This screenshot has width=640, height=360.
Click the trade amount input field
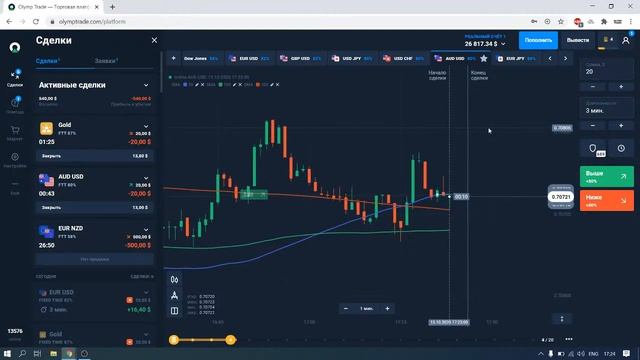[x=607, y=69]
